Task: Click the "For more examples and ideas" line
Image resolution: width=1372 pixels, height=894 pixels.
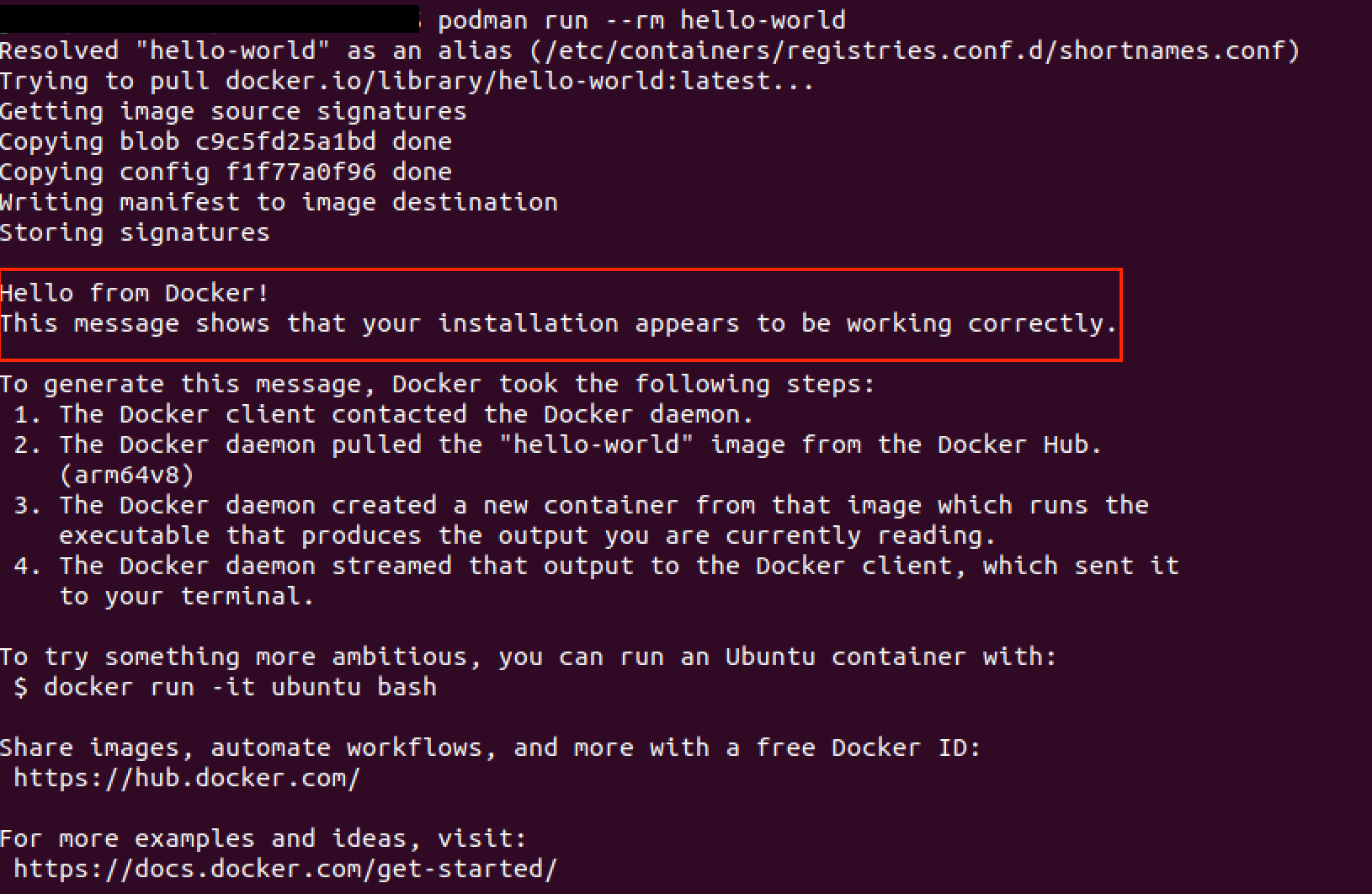Action: tap(263, 838)
